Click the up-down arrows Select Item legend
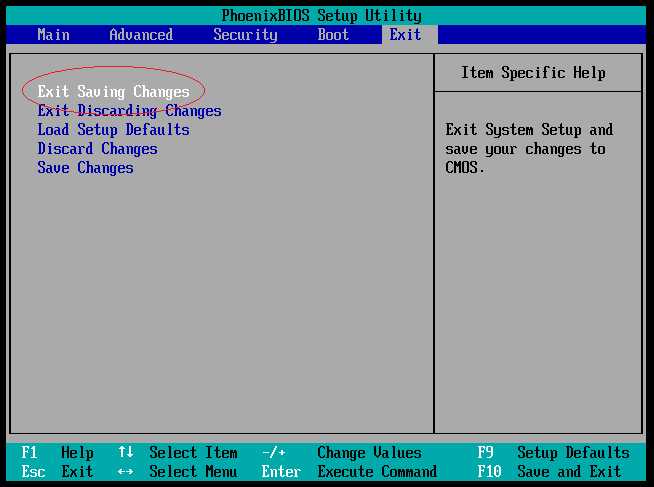 pos(178,453)
